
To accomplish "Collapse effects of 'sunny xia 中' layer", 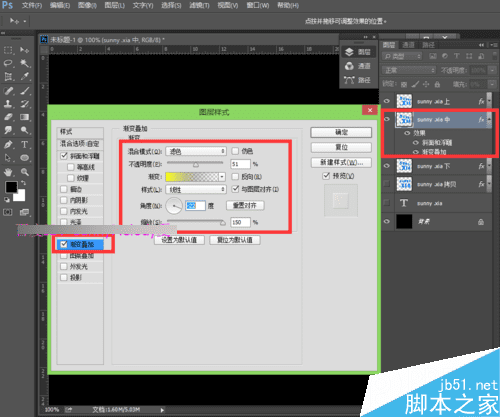I will pyautogui.click(x=489, y=120).
